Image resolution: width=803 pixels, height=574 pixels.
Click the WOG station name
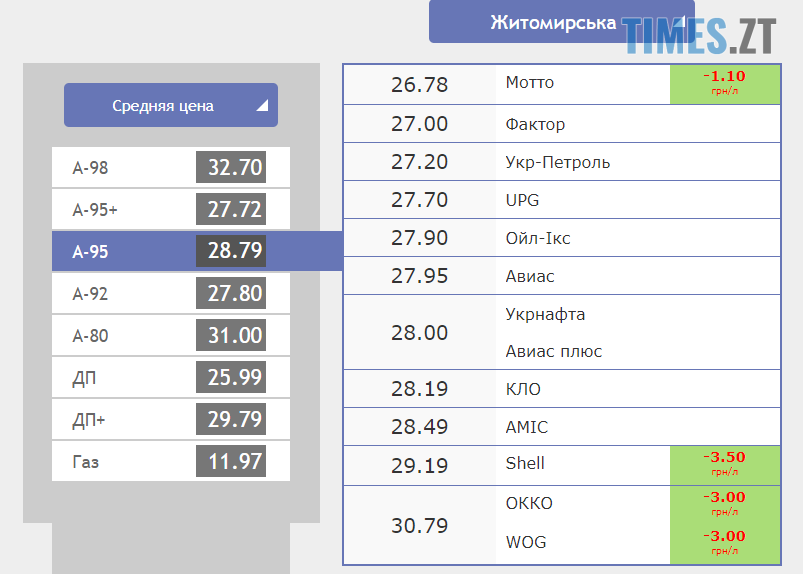pos(526,542)
